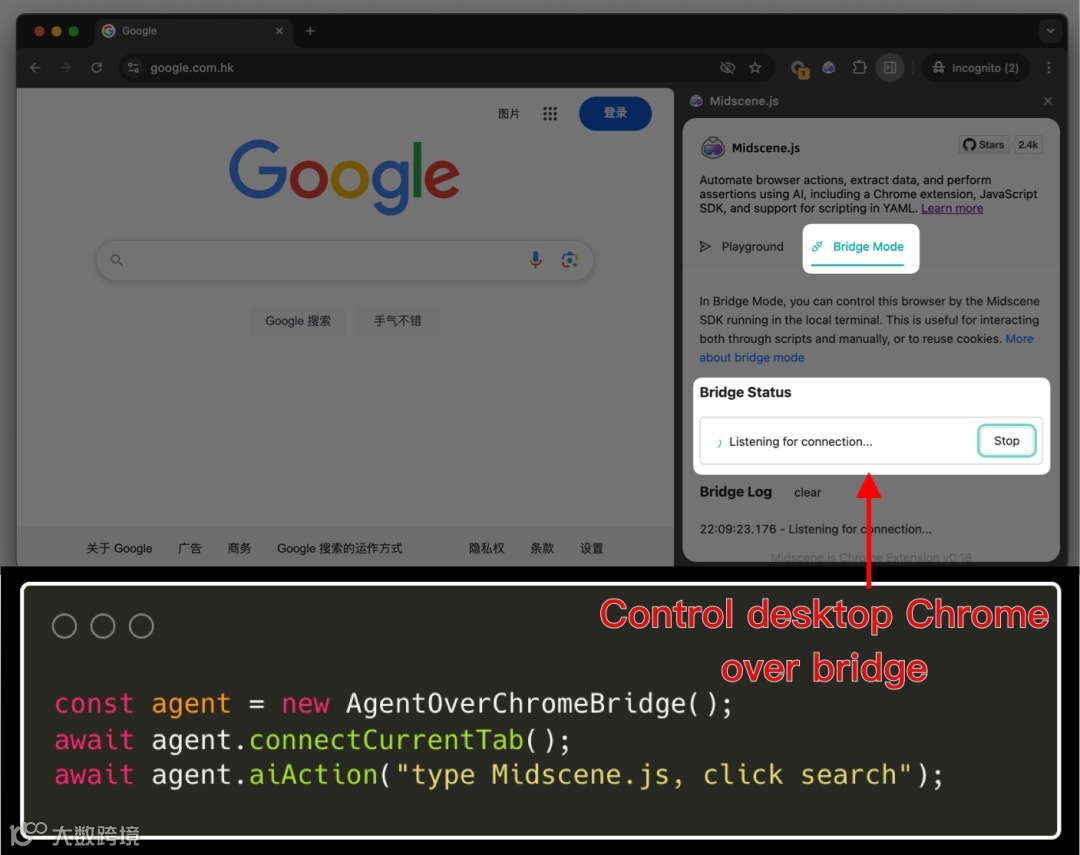Click the 2.4k star count
The image size is (1080, 855).
1028,145
